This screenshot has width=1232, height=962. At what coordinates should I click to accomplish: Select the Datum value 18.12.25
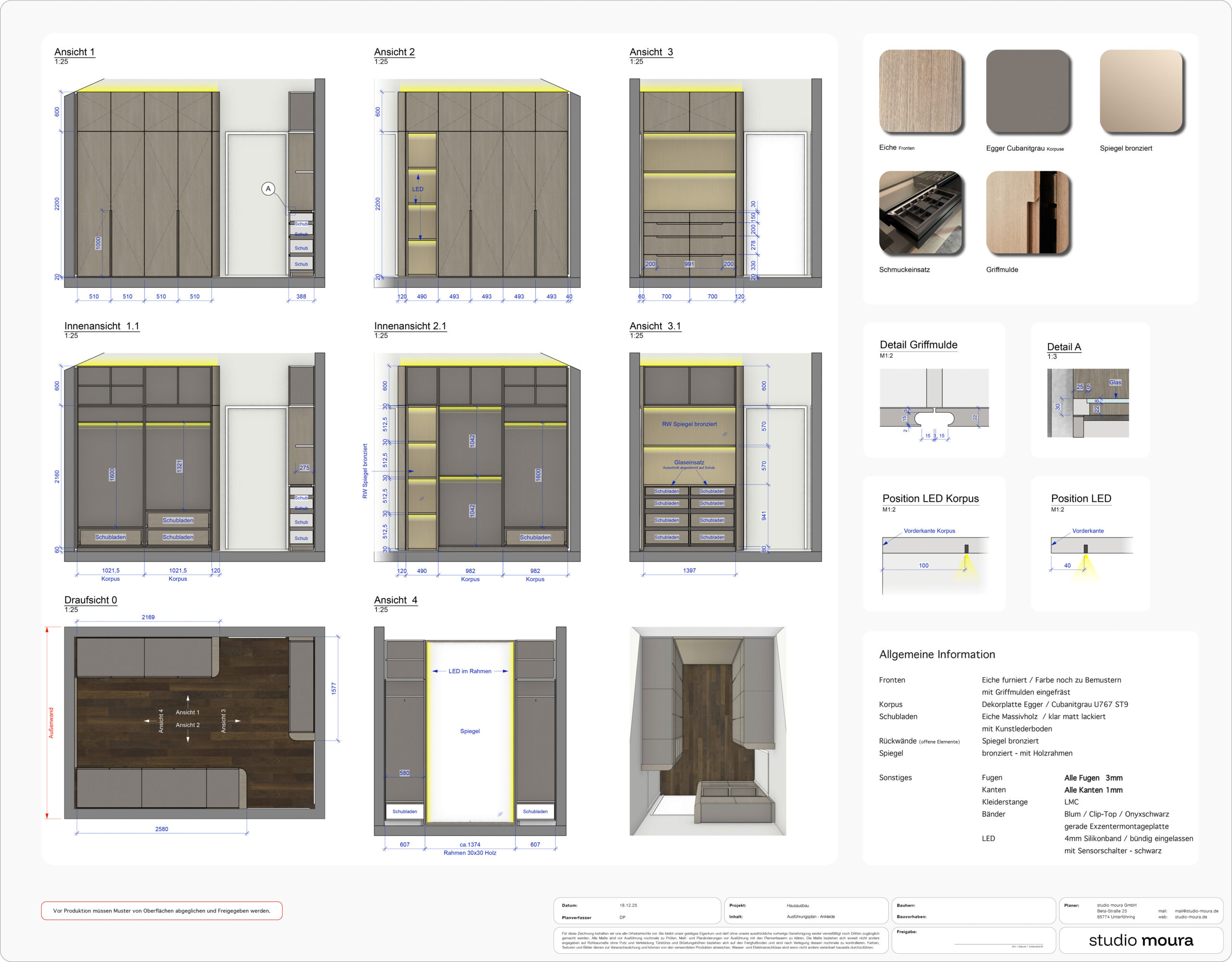(629, 905)
